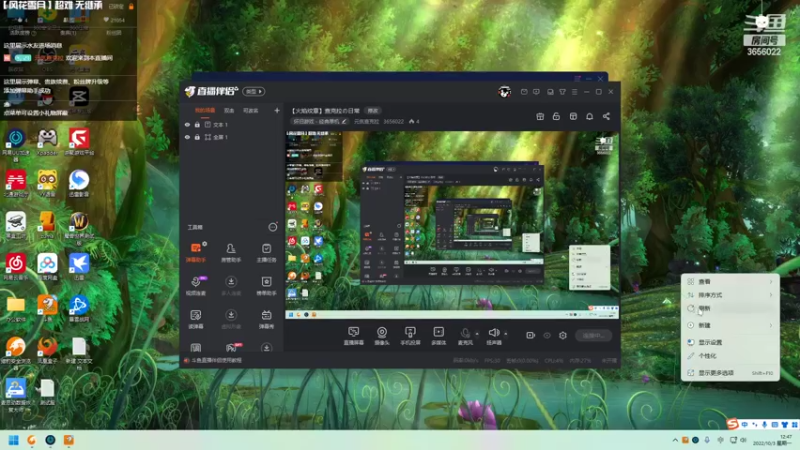Click the start streaming button
The width and height of the screenshot is (800, 450).
[593, 335]
